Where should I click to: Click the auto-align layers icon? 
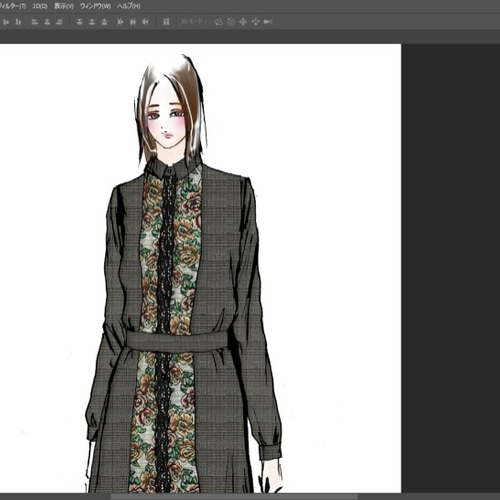pos(166,22)
